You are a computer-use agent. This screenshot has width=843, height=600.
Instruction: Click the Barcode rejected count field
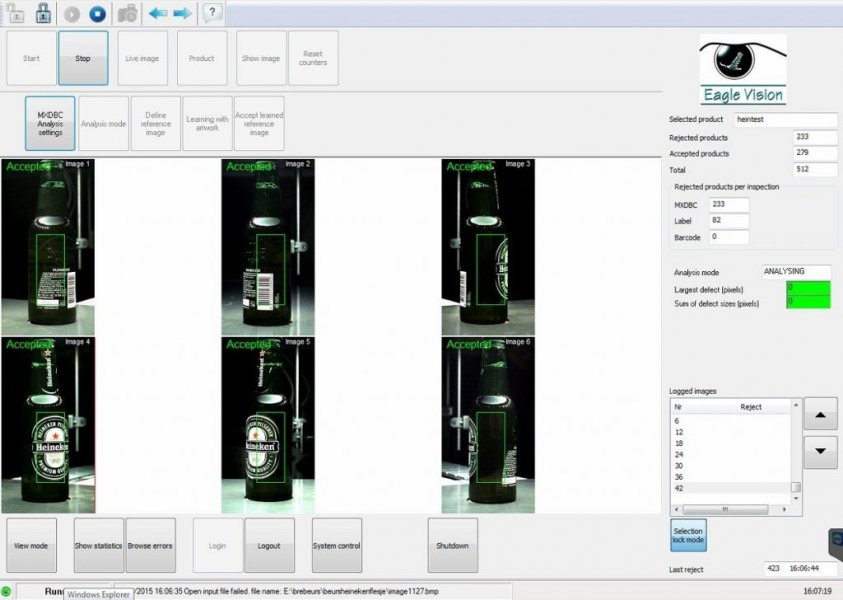(729, 237)
